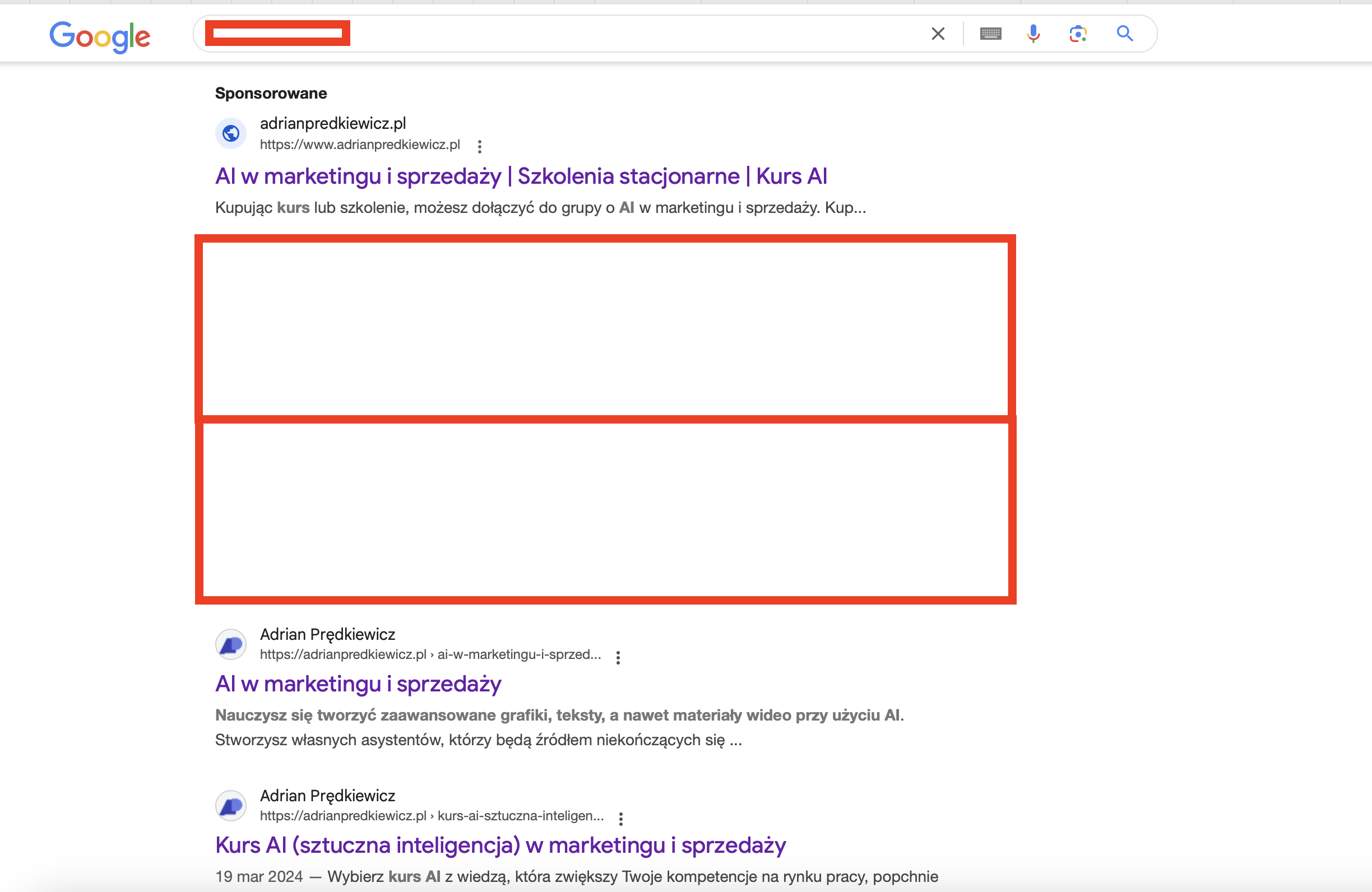Image resolution: width=1372 pixels, height=892 pixels.
Task: Click the Sponsorowane label
Action: [x=271, y=94]
